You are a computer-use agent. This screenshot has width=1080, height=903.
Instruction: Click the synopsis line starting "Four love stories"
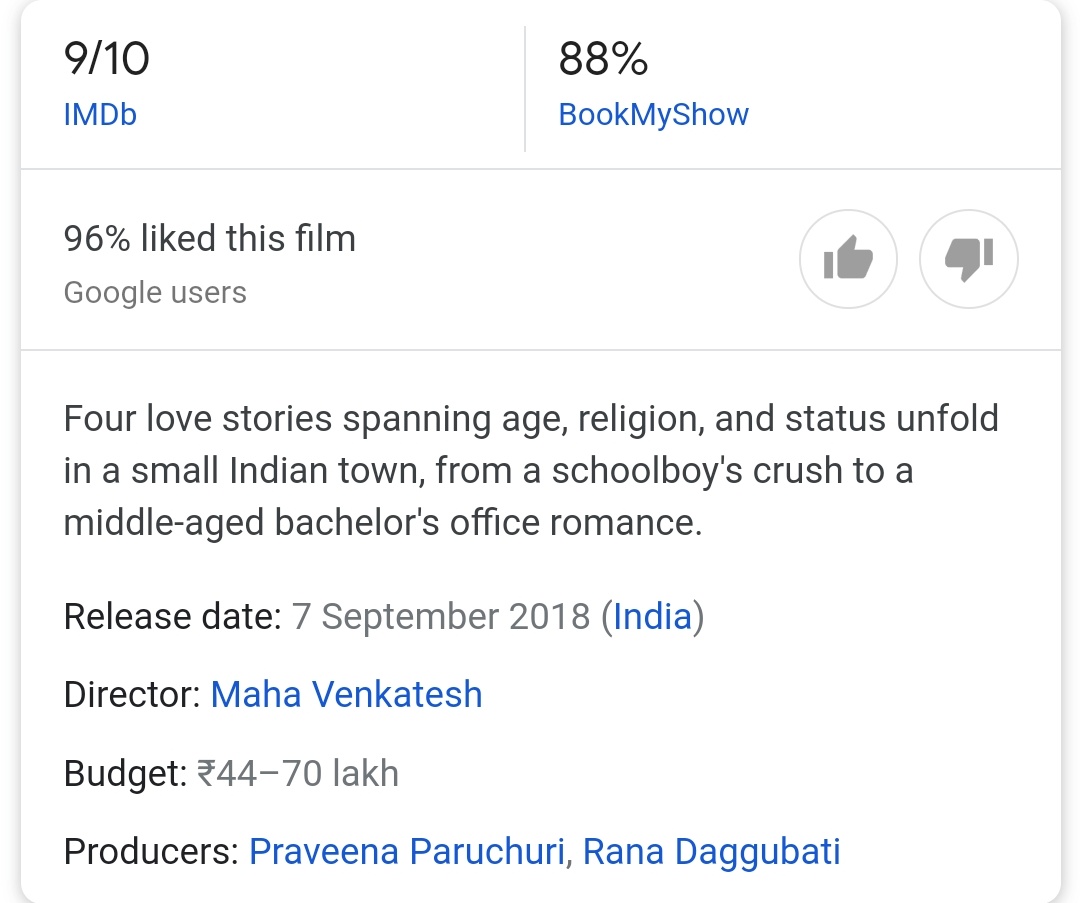(530, 417)
